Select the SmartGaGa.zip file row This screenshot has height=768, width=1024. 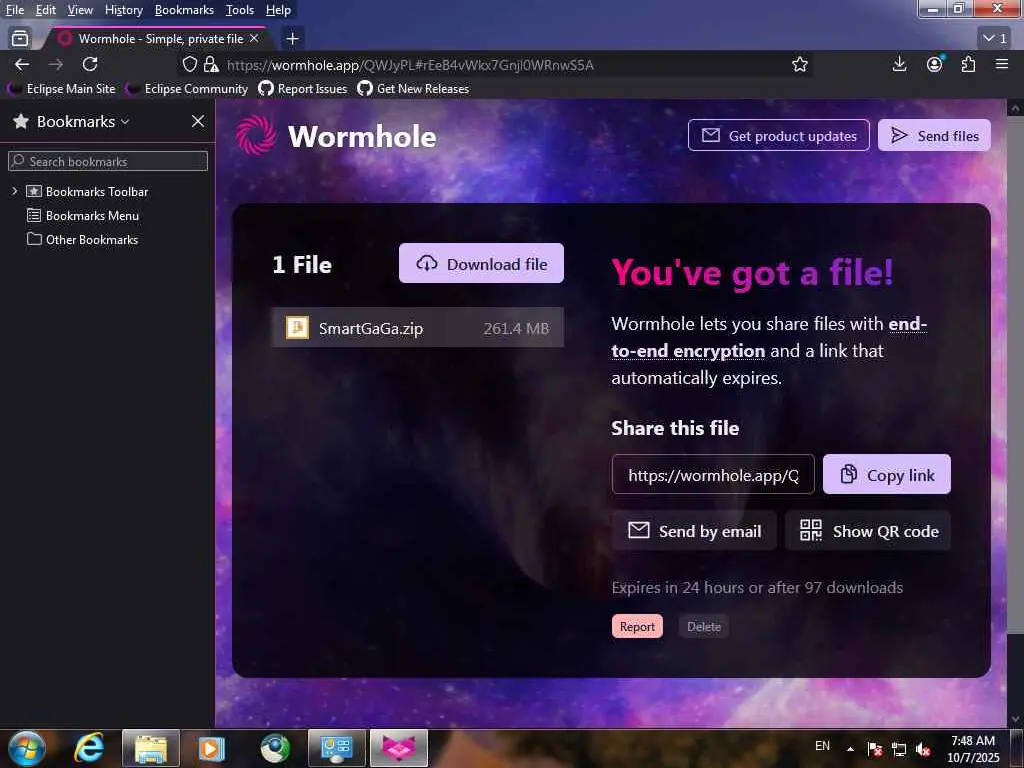pyautogui.click(x=417, y=327)
